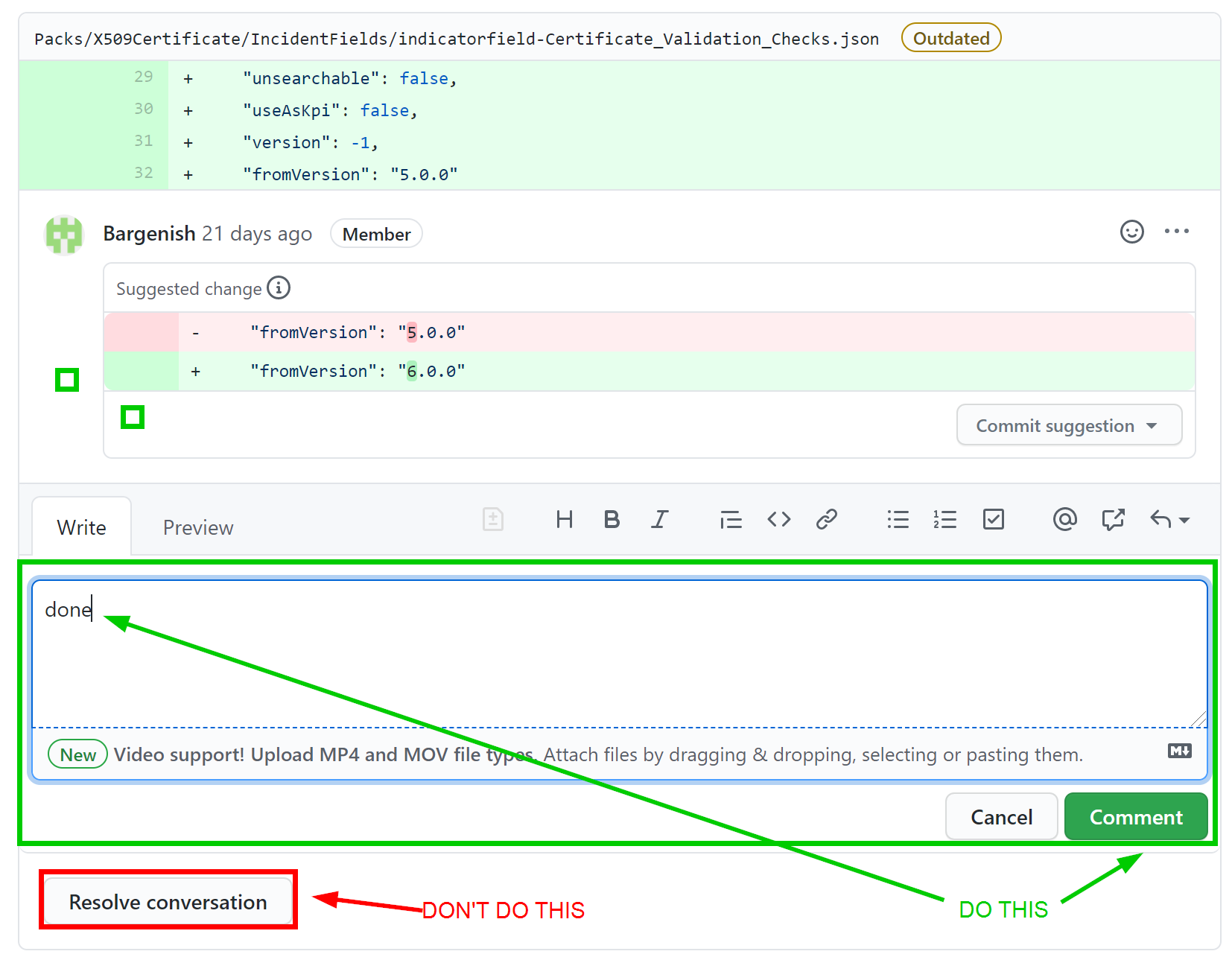The height and width of the screenshot is (960, 1232).
Task: Submit the comment with the Comment button
Action: [x=1135, y=816]
